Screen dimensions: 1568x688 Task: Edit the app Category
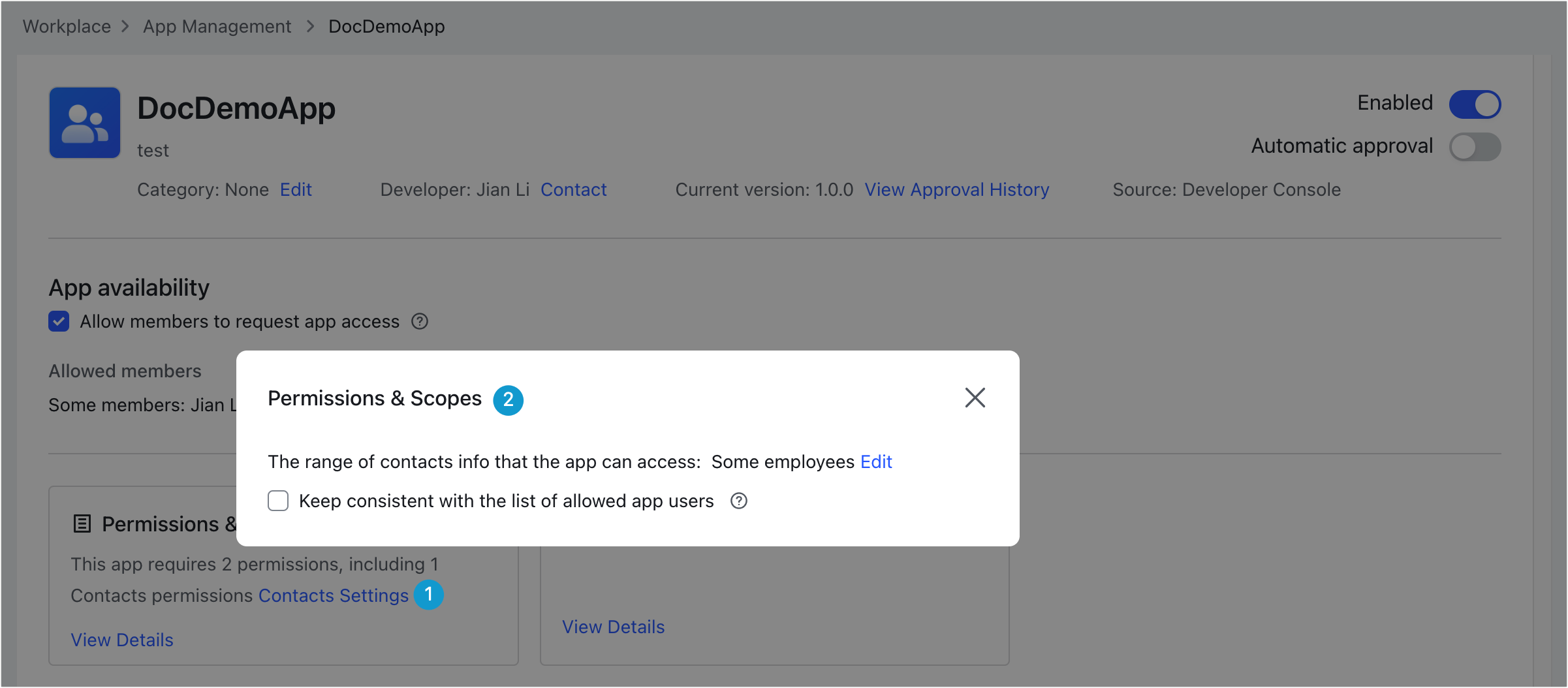point(296,190)
